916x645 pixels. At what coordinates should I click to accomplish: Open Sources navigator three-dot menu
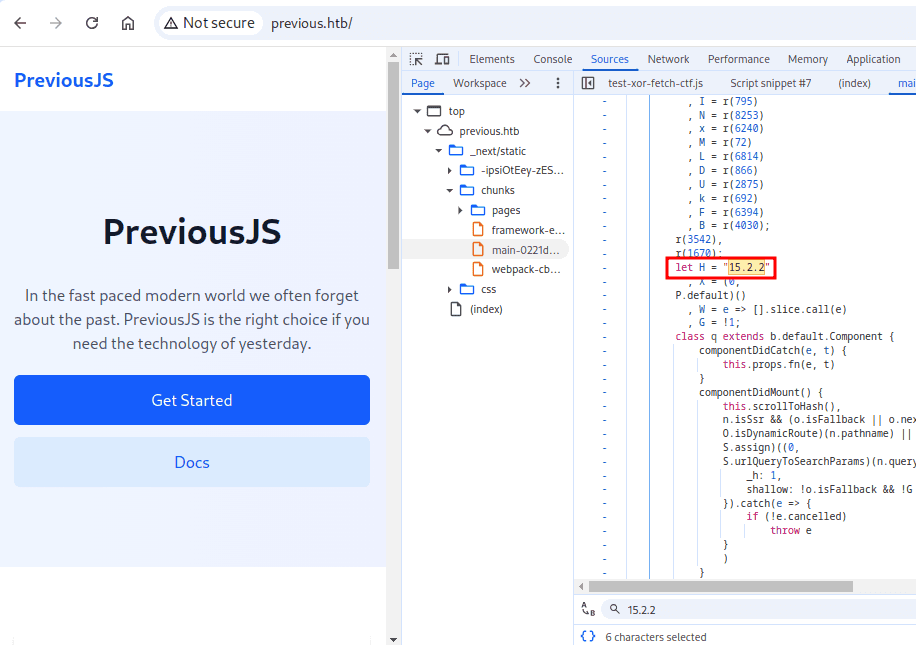pyautogui.click(x=558, y=83)
